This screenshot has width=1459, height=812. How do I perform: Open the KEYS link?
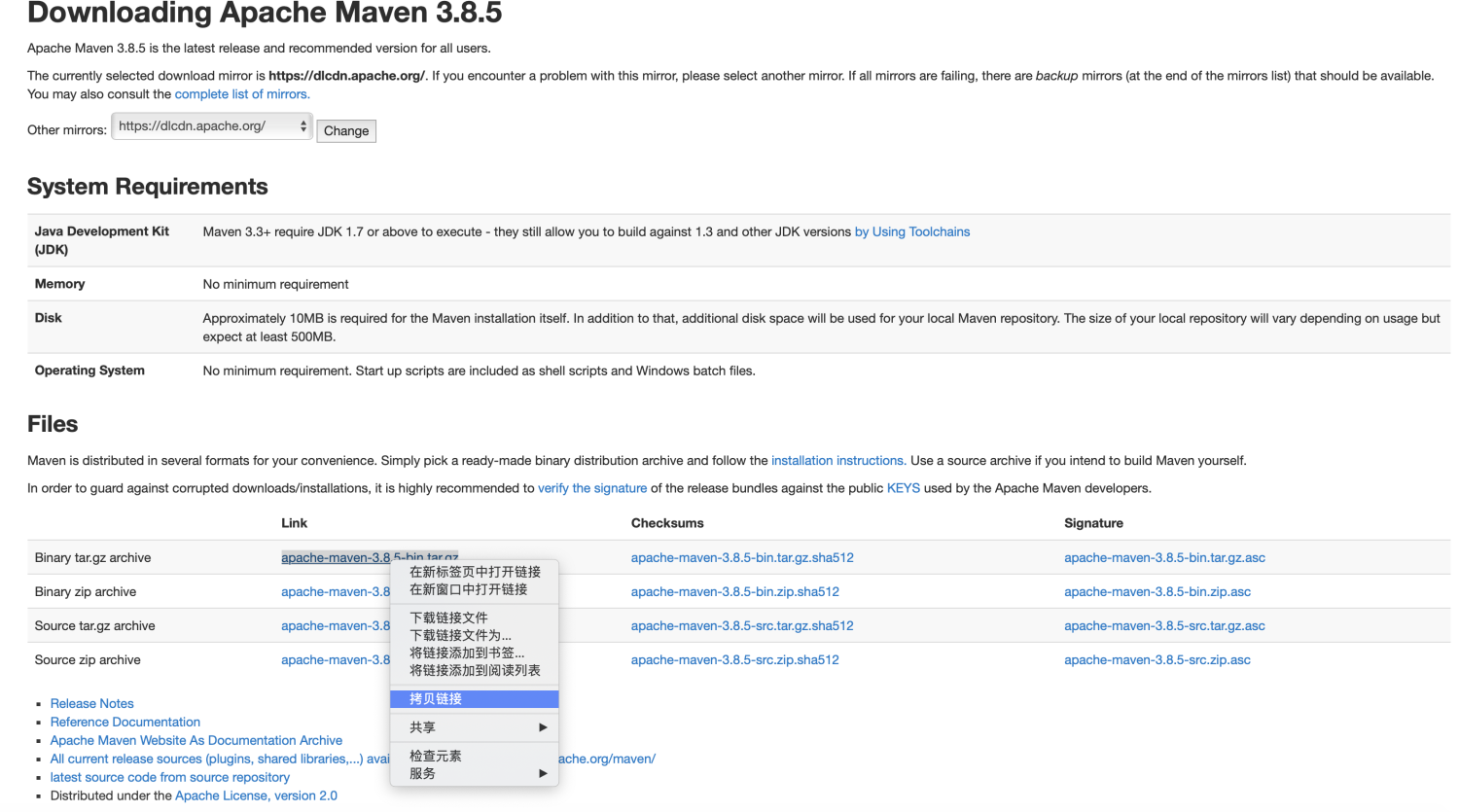click(x=904, y=488)
